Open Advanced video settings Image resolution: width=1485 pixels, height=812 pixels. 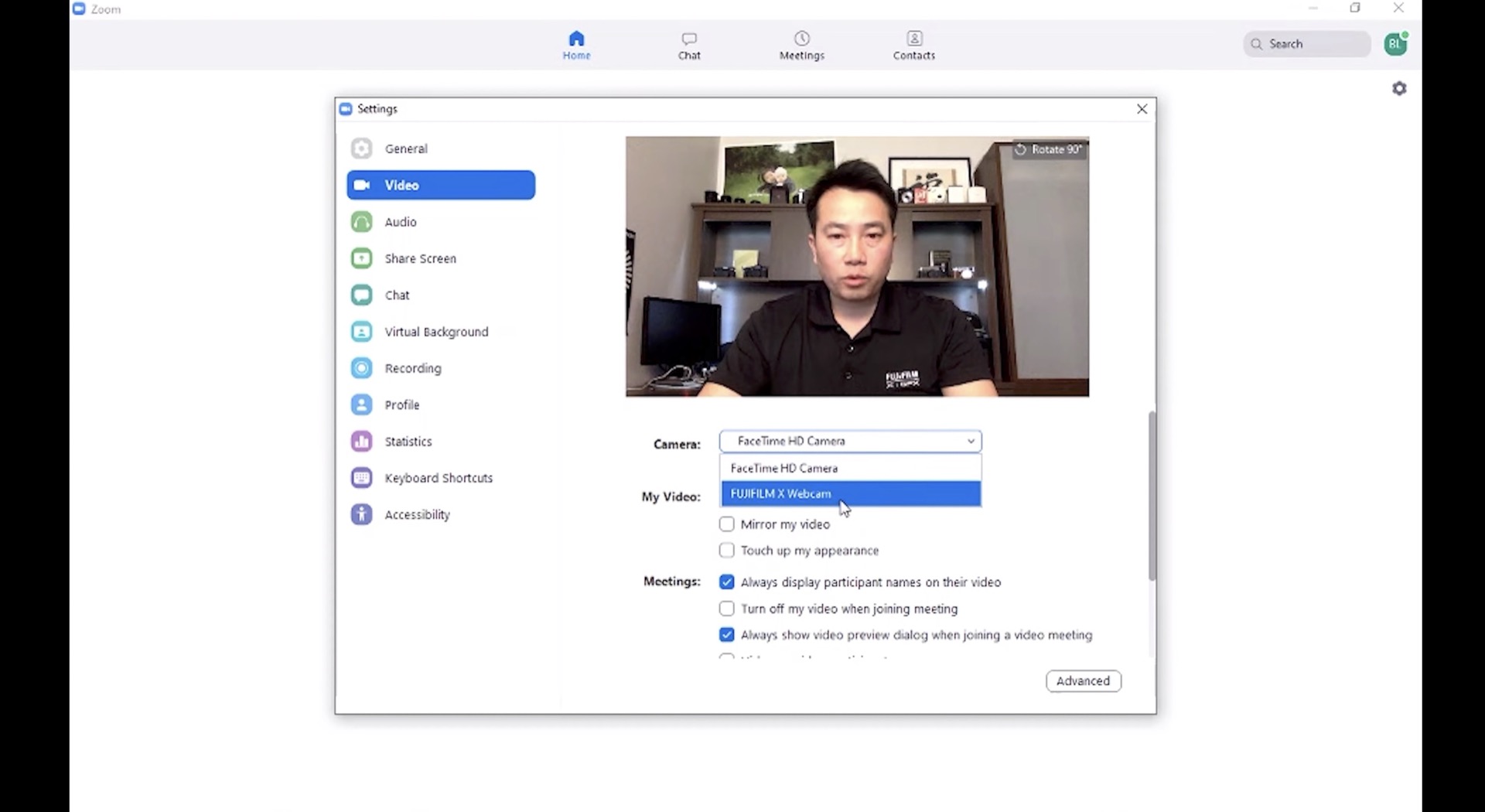tap(1082, 681)
